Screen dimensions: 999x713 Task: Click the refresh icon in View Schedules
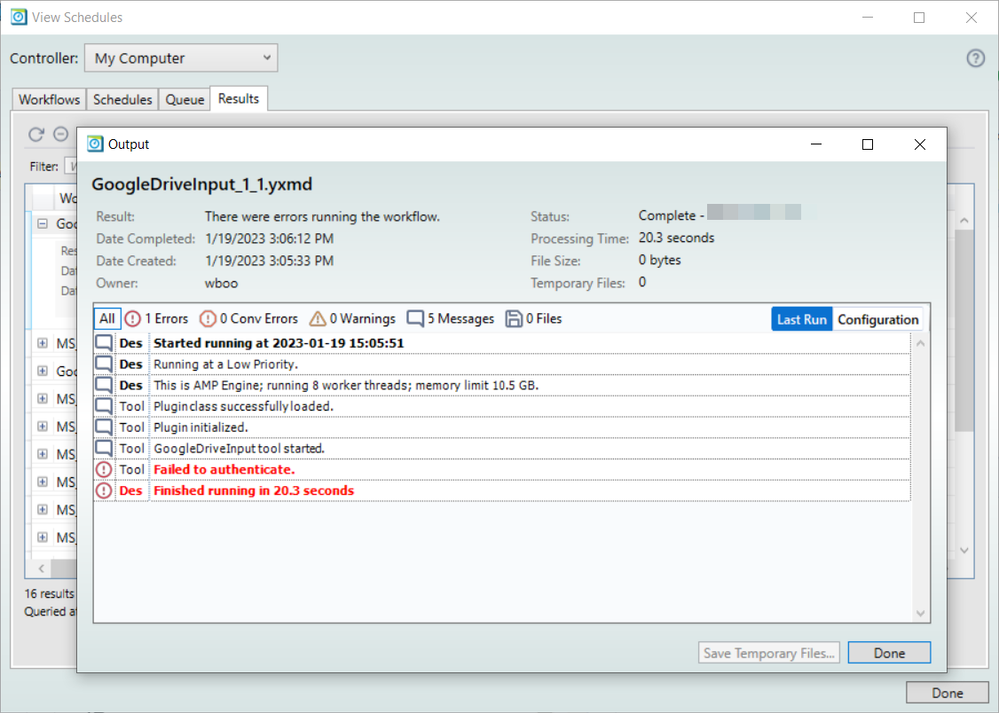pos(36,134)
